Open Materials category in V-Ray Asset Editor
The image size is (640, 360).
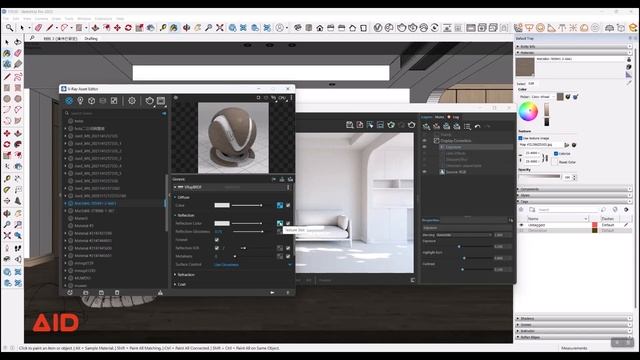coord(69,100)
